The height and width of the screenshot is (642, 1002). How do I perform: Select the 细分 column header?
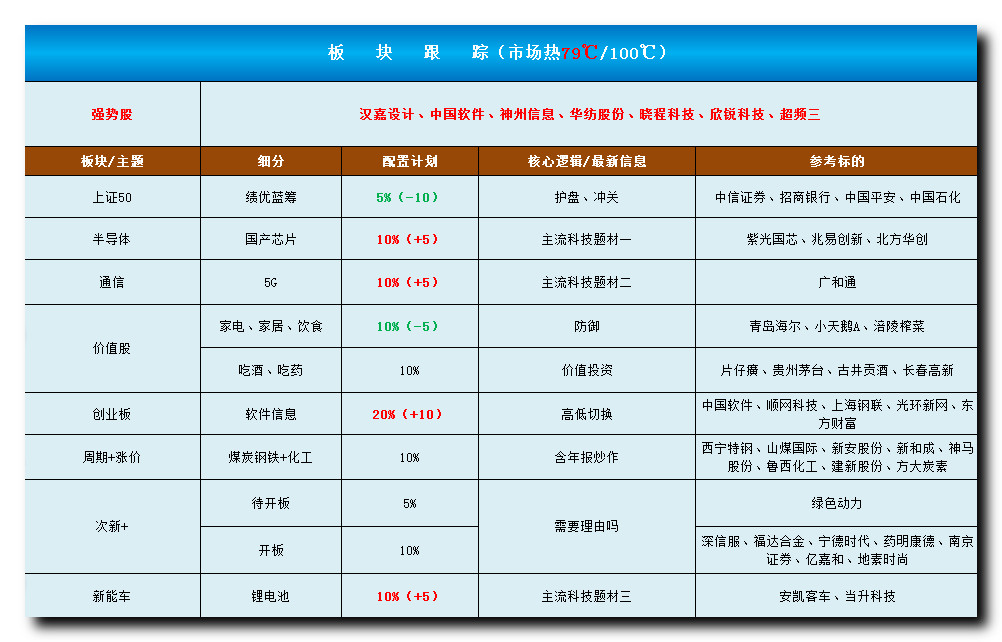pos(270,161)
